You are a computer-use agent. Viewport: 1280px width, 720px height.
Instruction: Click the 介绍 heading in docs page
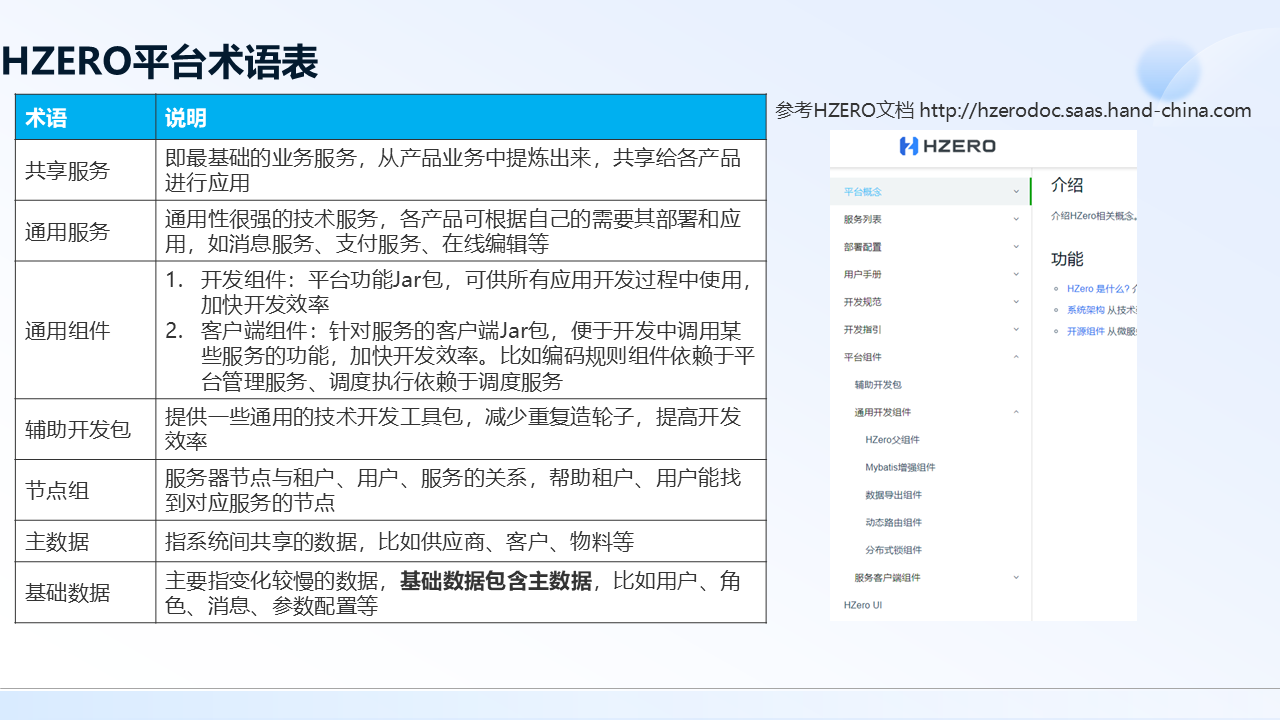(x=1067, y=185)
